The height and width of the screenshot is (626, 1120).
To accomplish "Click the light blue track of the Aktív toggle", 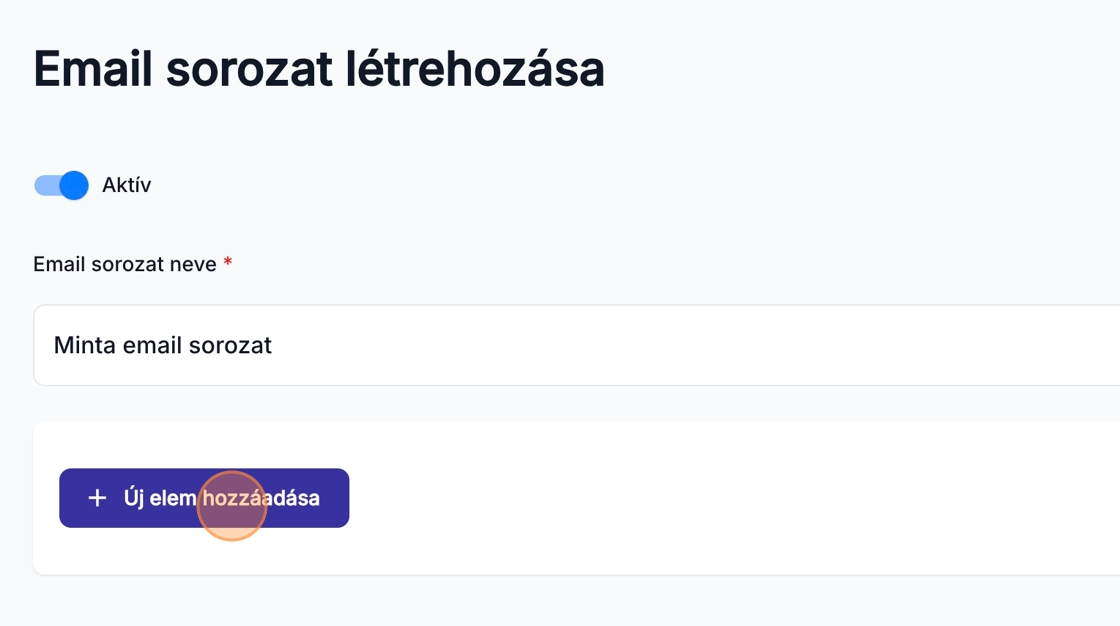I will (45, 185).
